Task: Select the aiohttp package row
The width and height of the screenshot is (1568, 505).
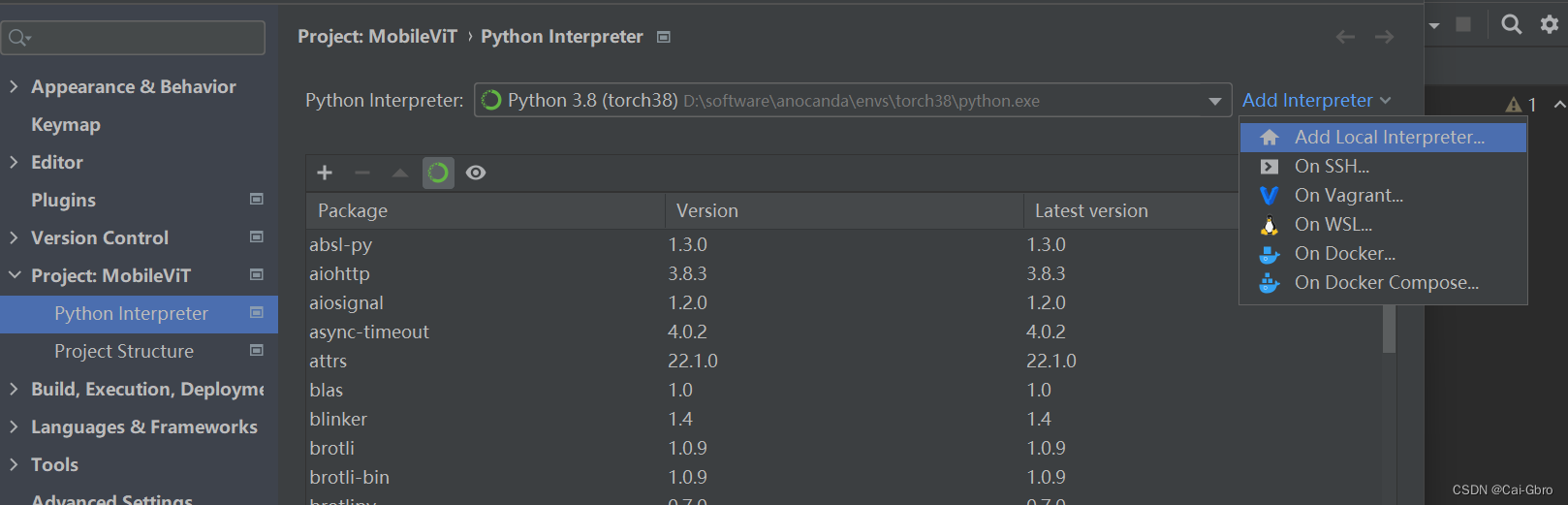Action: tap(843, 274)
